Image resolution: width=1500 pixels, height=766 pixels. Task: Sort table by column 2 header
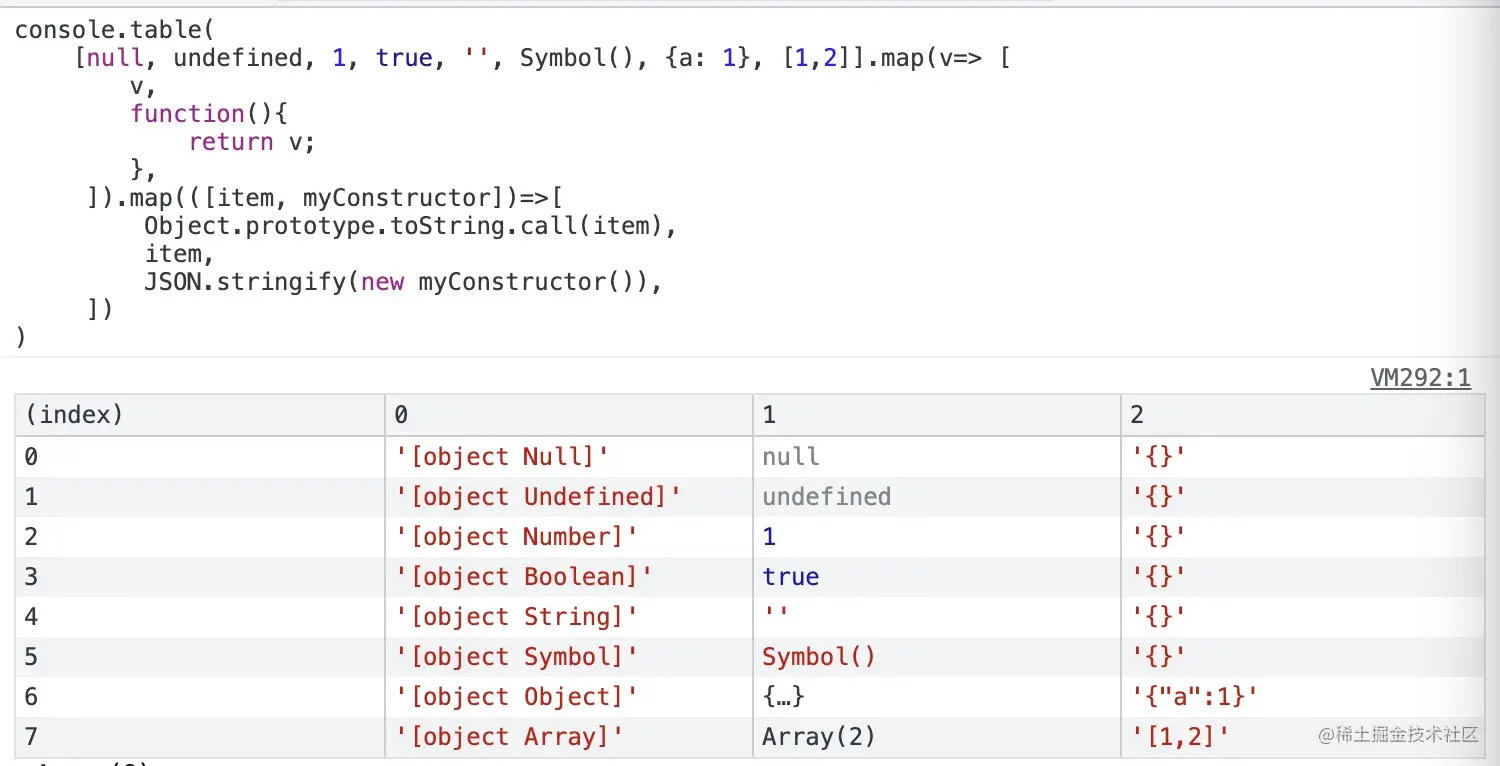click(x=1137, y=415)
